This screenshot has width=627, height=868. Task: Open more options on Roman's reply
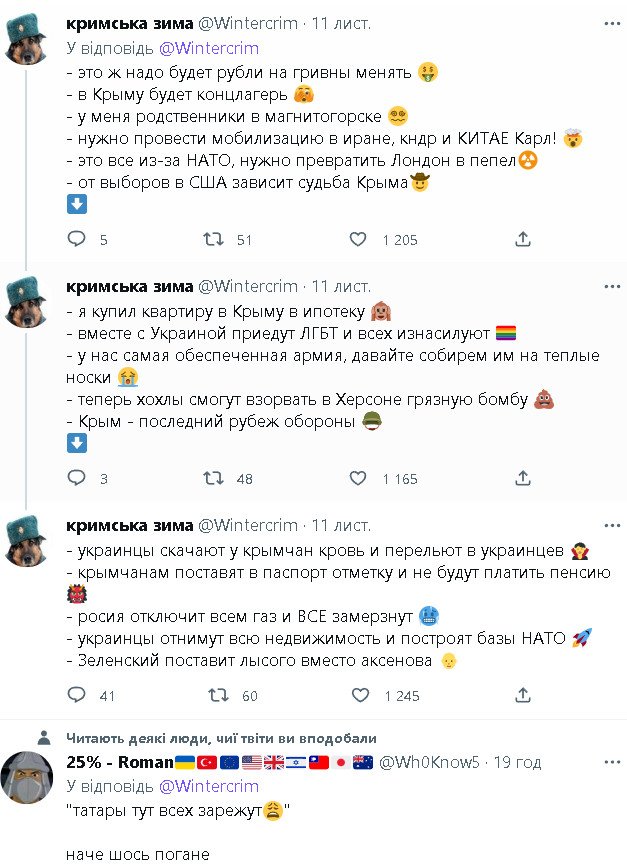609,763
